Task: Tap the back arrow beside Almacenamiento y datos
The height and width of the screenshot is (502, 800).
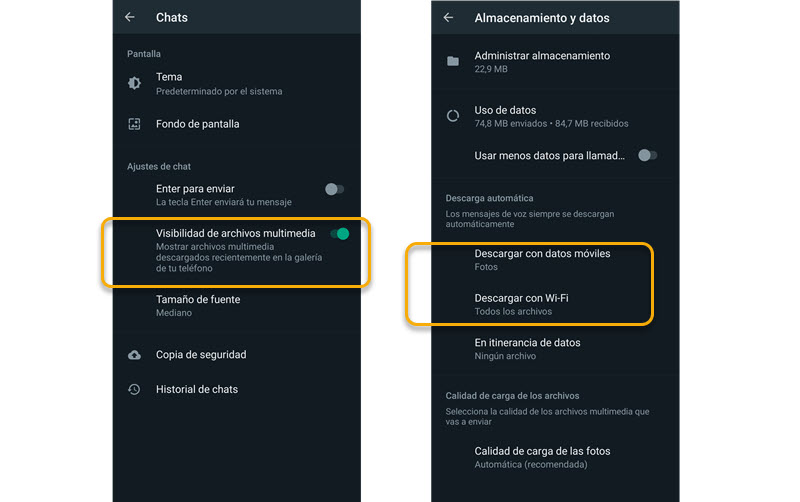Action: point(448,18)
